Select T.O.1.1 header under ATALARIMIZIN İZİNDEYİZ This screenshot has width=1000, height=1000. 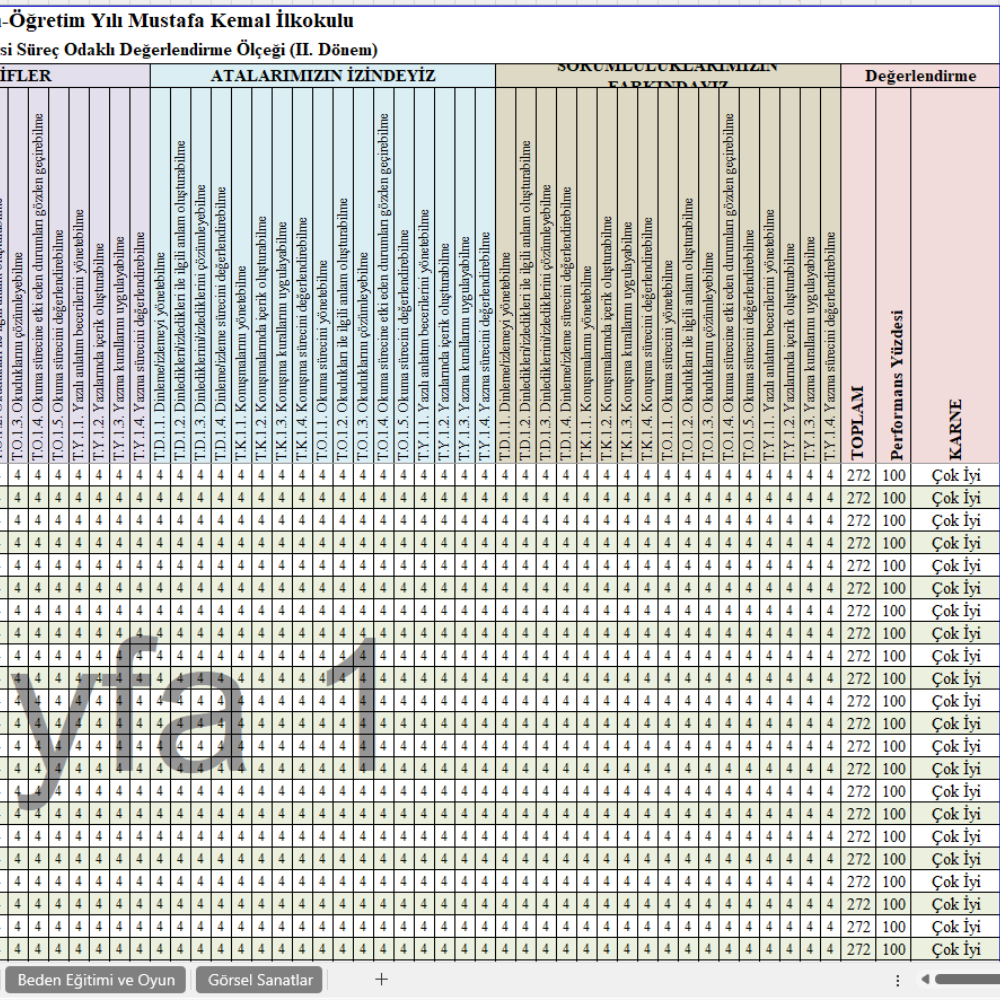pyautogui.click(x=323, y=276)
